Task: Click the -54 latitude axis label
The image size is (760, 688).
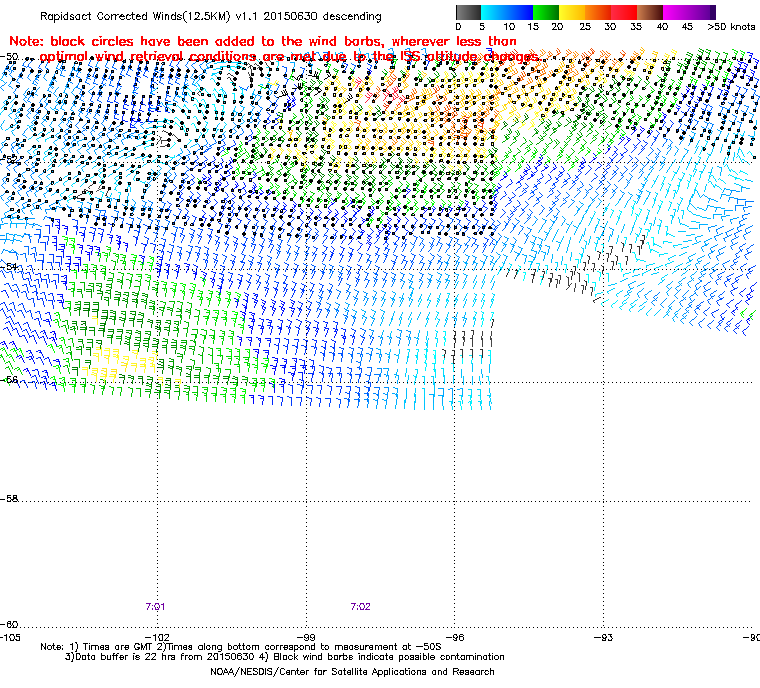Action: tap(9, 266)
